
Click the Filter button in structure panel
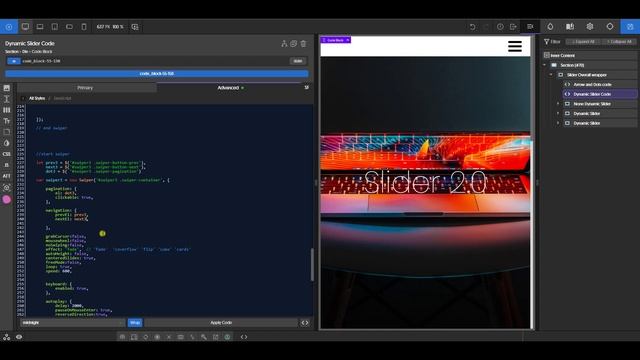(x=552, y=42)
